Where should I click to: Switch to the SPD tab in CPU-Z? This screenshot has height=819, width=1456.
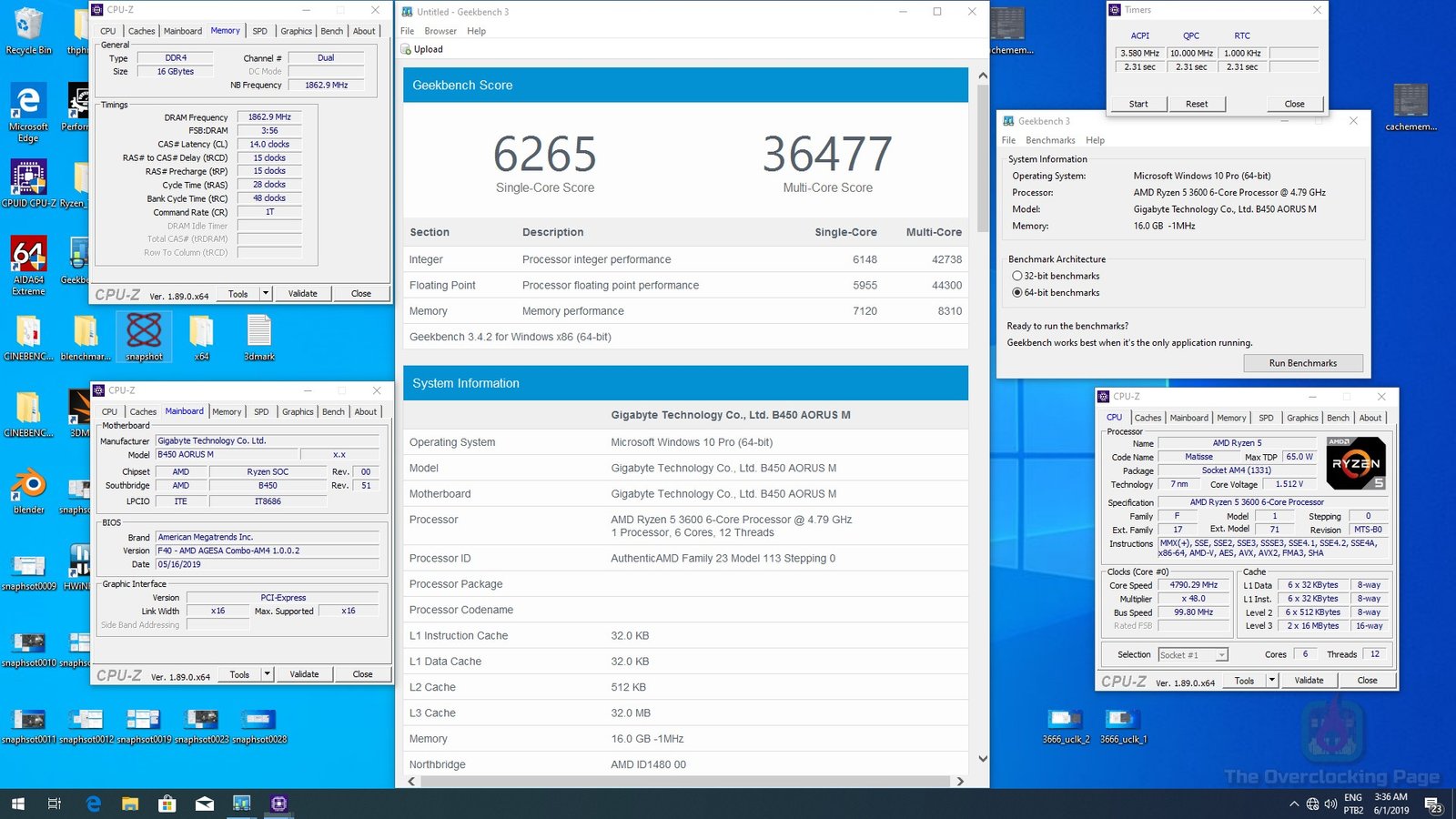tap(260, 30)
